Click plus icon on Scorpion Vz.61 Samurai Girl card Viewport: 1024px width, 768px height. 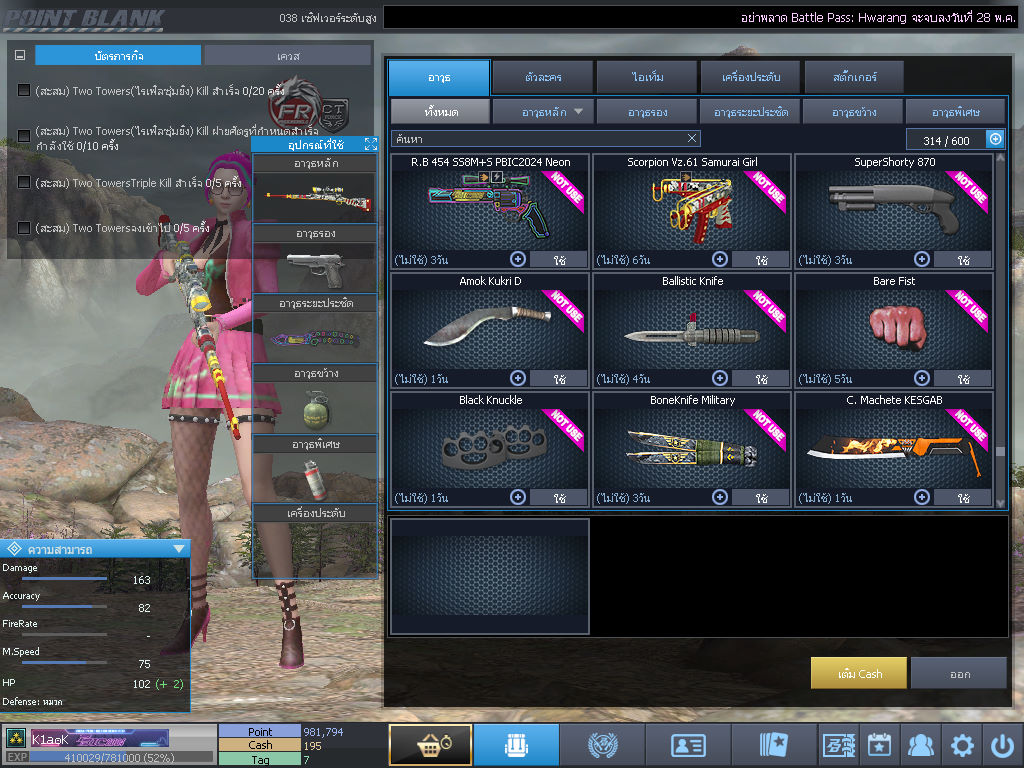tap(720, 259)
